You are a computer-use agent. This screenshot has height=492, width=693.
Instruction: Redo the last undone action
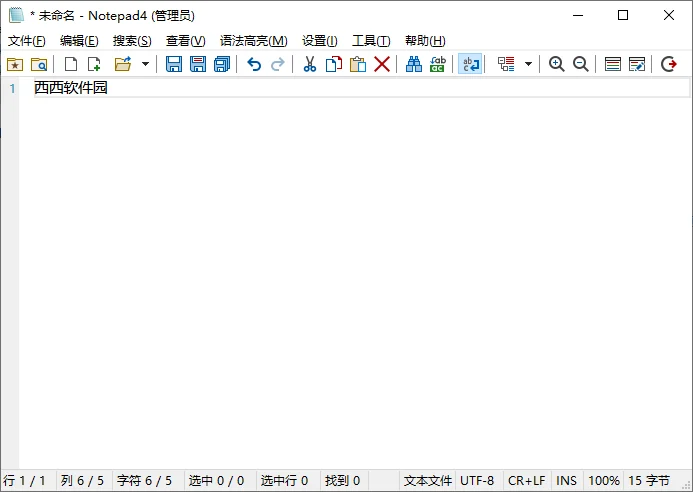pyautogui.click(x=278, y=65)
